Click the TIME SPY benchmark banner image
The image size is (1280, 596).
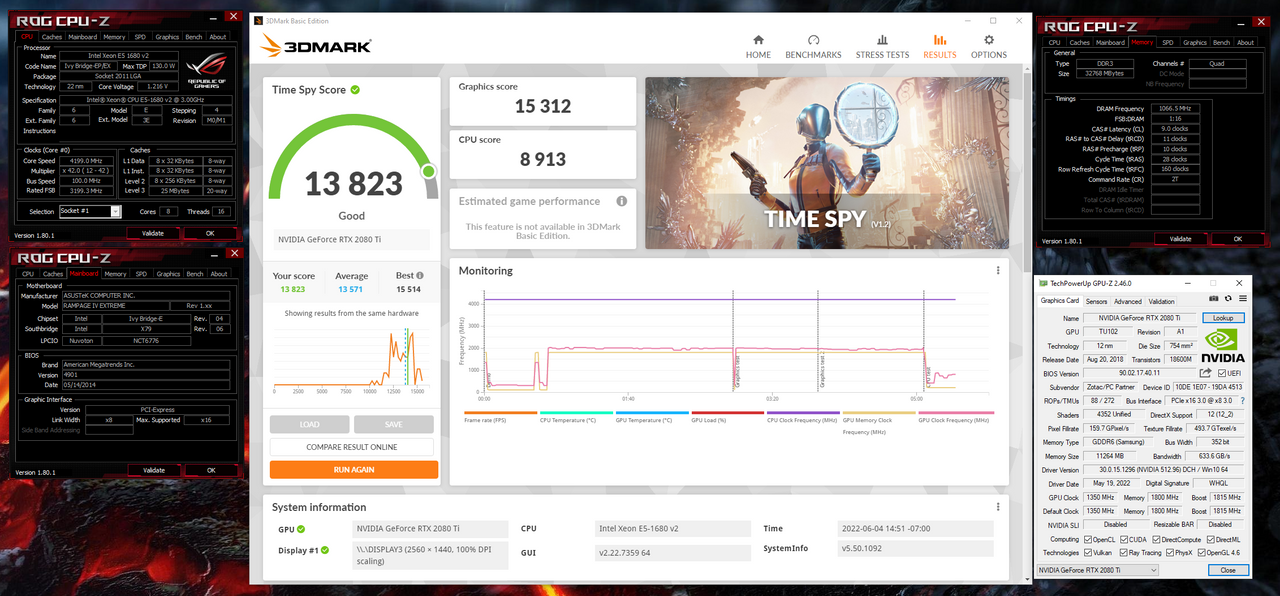pos(826,163)
